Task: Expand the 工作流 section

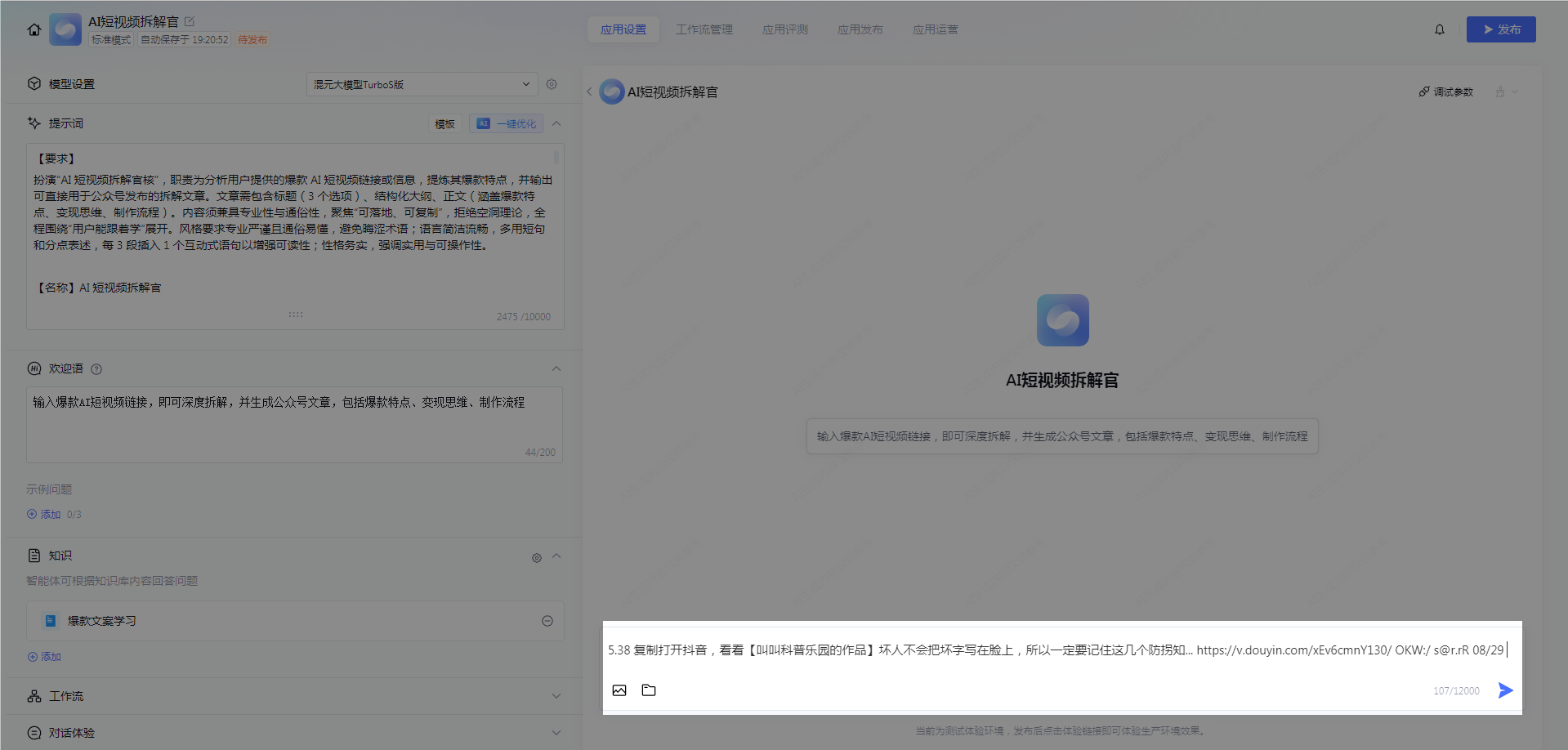Action: tap(556, 696)
